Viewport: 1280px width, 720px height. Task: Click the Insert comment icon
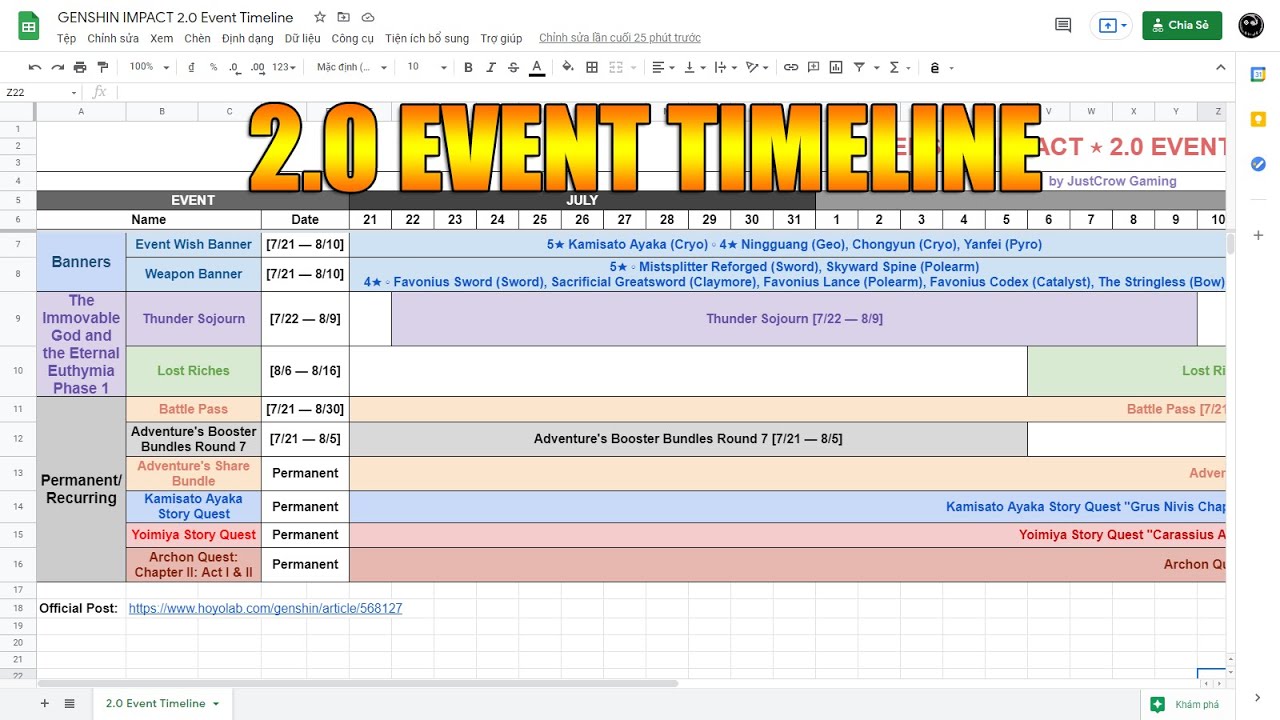813,67
